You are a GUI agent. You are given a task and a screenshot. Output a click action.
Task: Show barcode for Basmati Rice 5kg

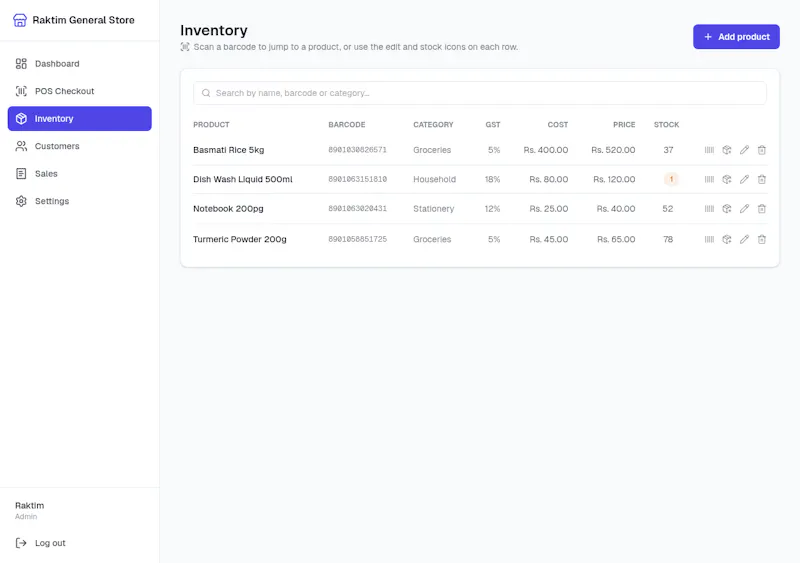point(709,150)
